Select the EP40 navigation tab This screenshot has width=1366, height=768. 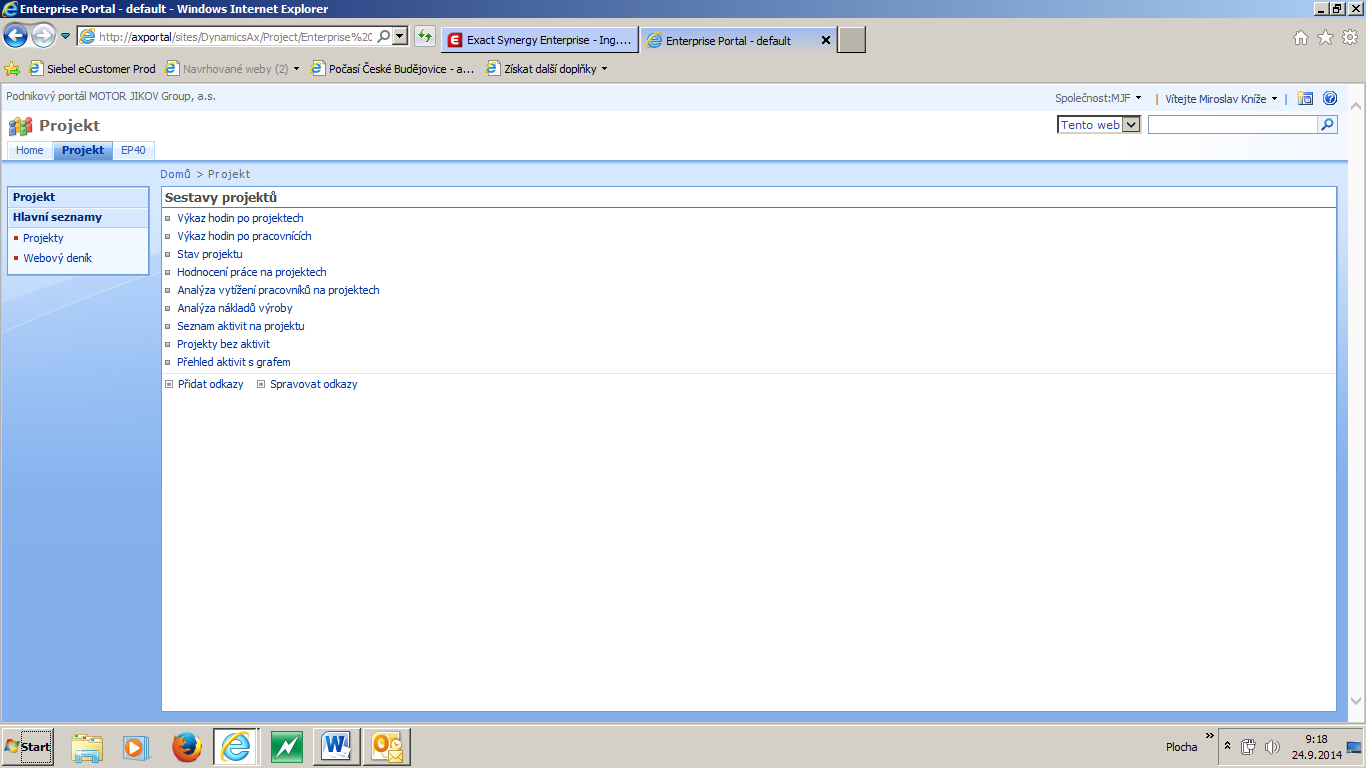[x=133, y=150]
